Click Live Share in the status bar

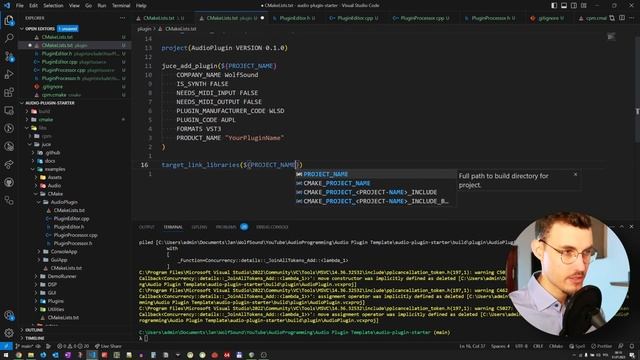click(x=108, y=346)
